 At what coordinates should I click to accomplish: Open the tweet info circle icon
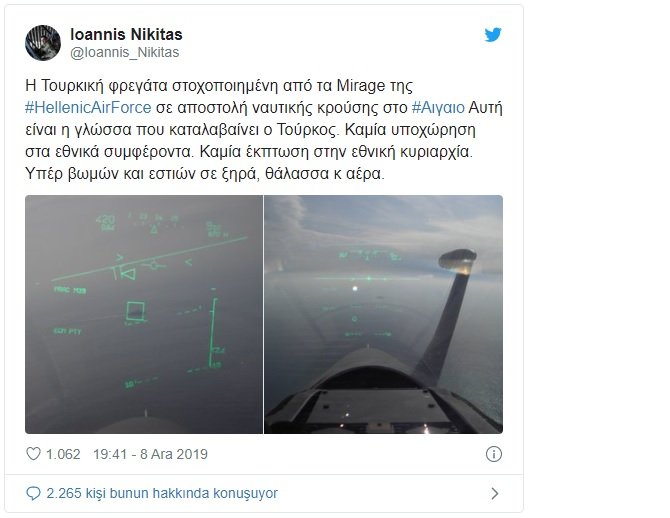pos(494,454)
